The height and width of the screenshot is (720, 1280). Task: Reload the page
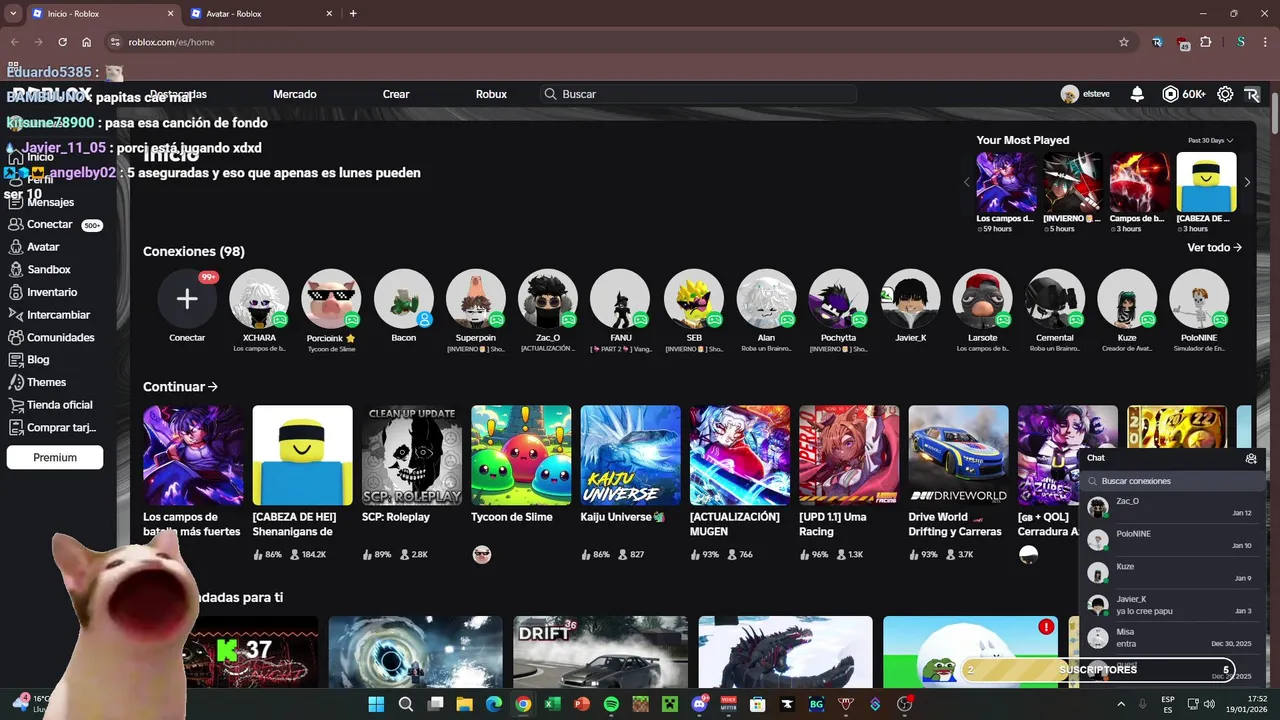tap(62, 42)
